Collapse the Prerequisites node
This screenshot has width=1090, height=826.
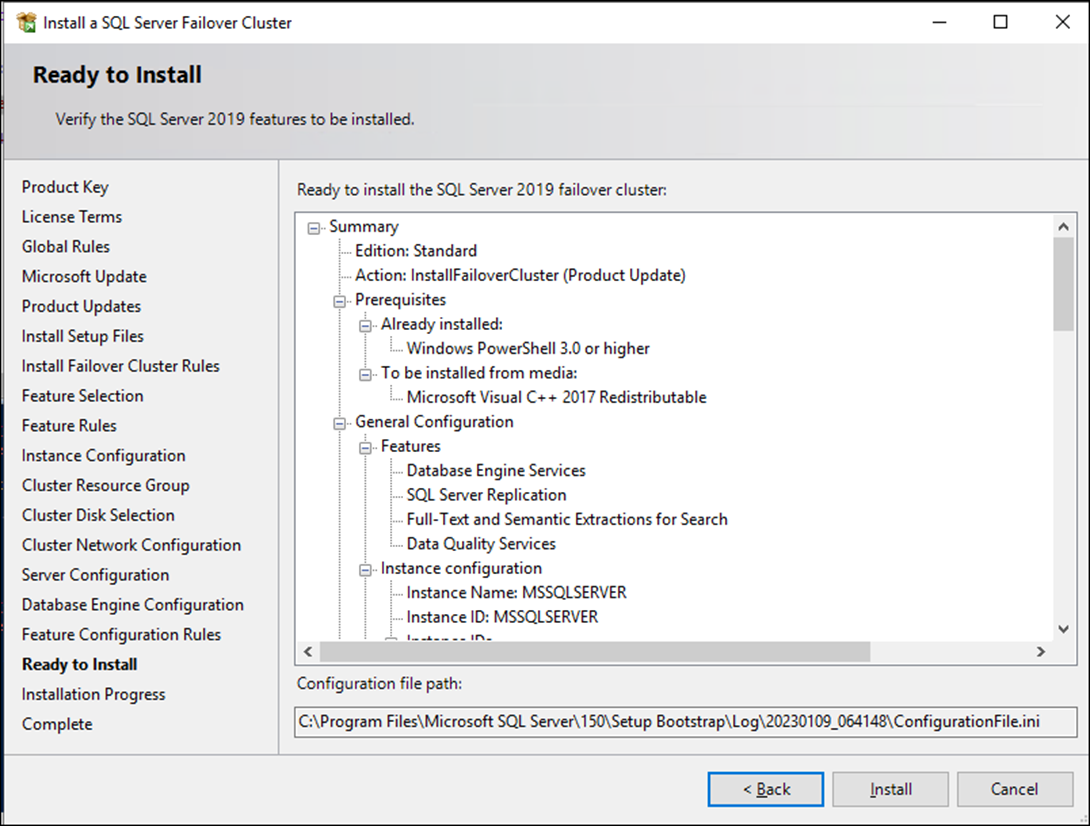coord(339,301)
